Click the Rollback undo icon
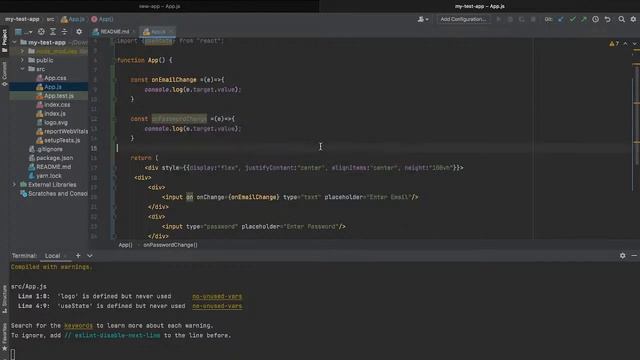This screenshot has height=360, width=640. coord(608,19)
